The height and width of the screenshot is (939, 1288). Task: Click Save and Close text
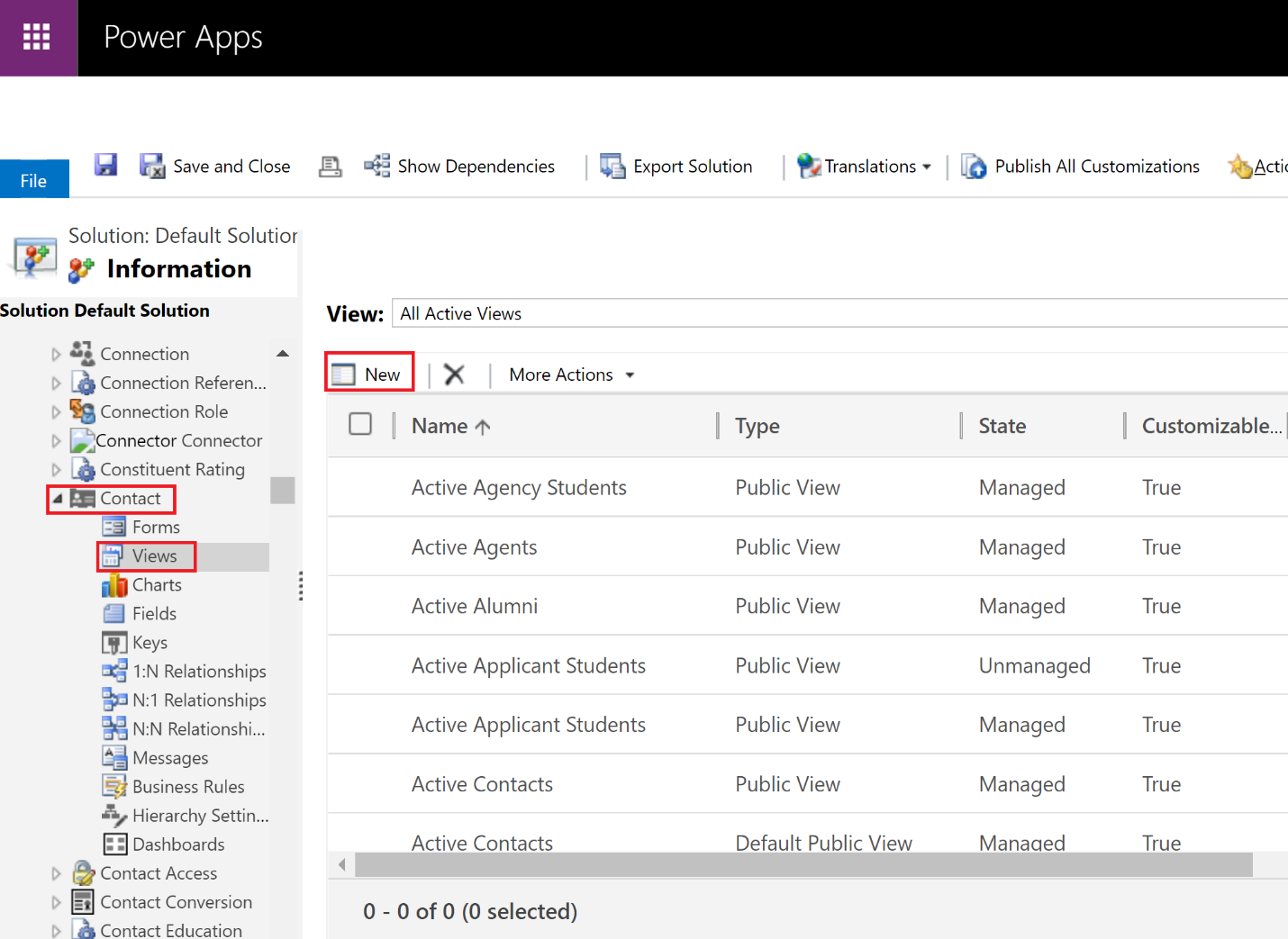click(x=231, y=167)
